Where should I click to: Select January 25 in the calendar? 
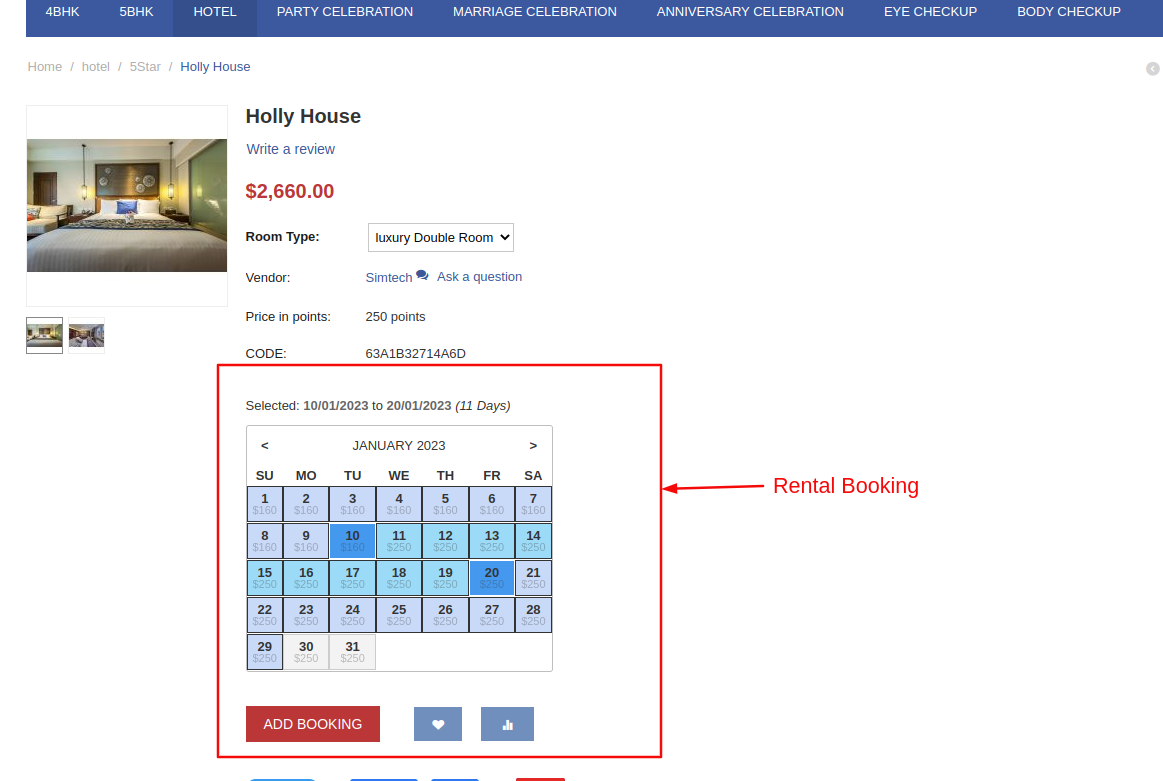[399, 614]
